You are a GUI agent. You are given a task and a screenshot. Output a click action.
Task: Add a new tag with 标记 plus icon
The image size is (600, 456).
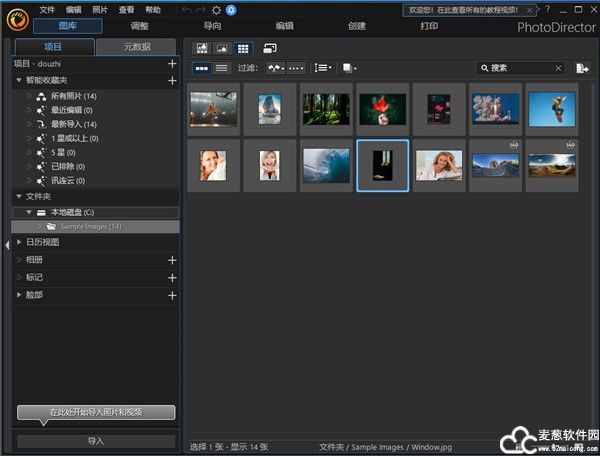click(x=172, y=277)
